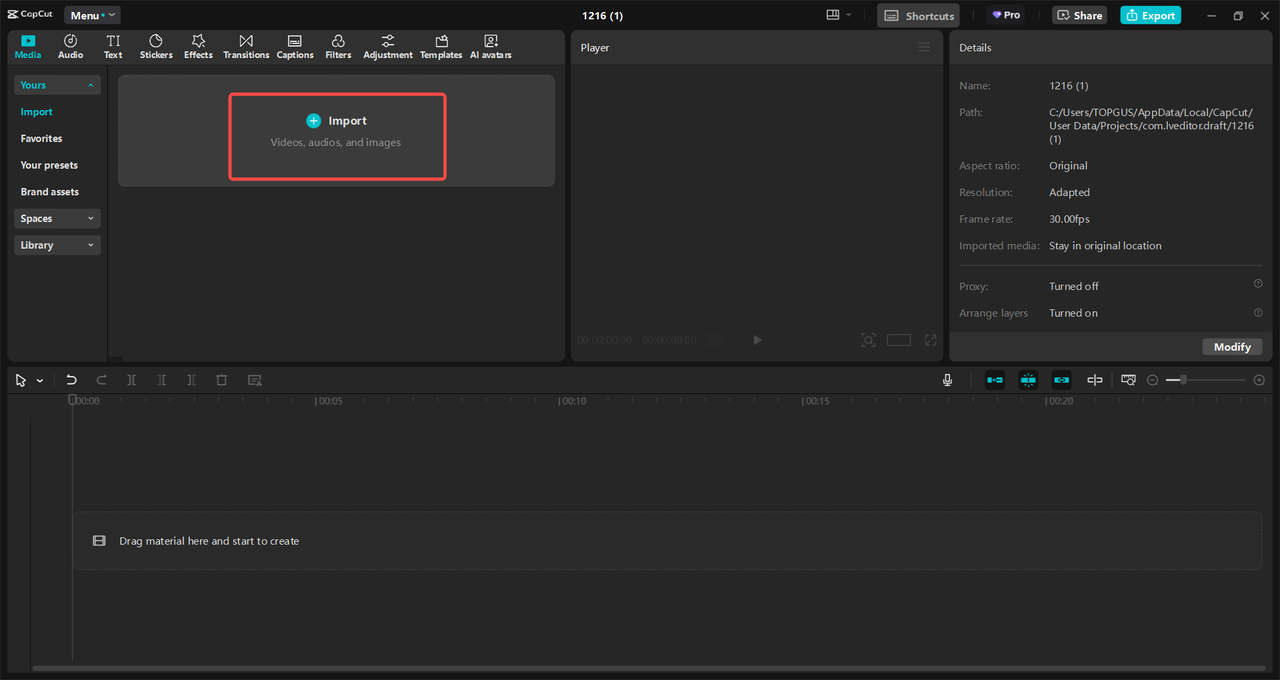Click the Redo arrow in timeline toolbar
Image resolution: width=1280 pixels, height=680 pixels.
click(x=101, y=380)
